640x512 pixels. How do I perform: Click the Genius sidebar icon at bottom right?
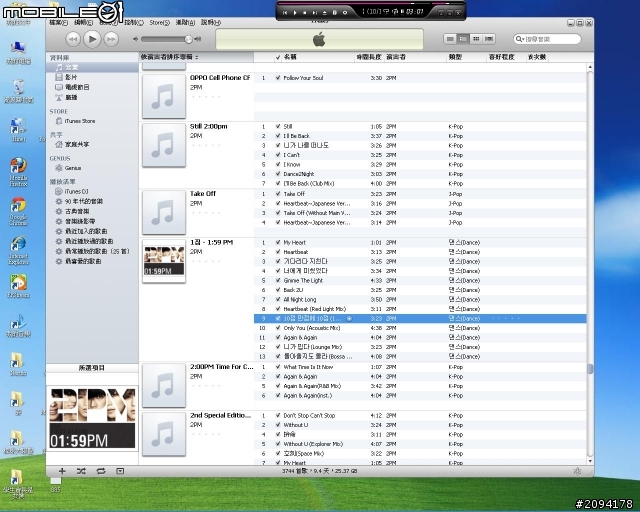(577, 471)
